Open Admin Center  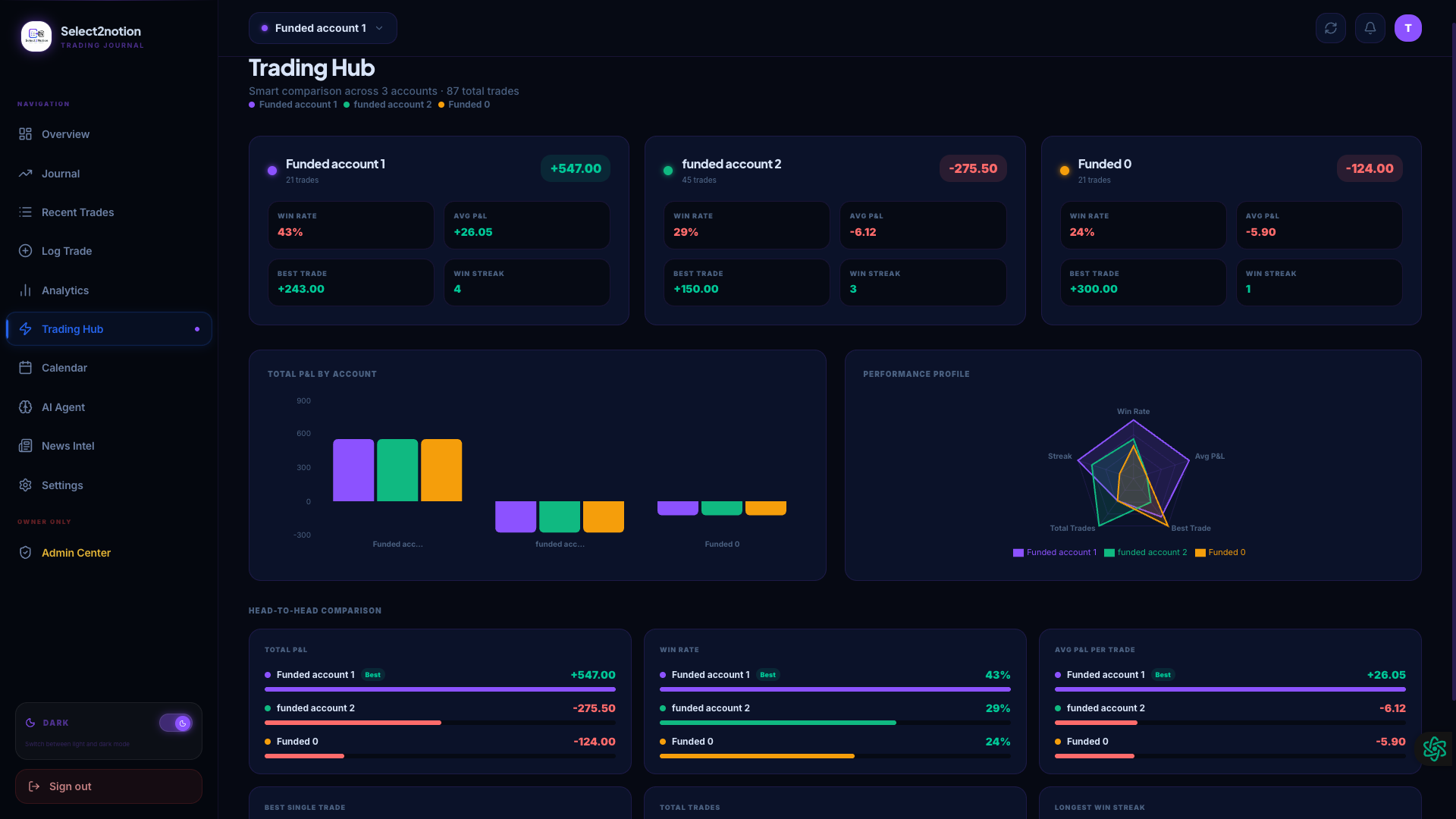(108, 553)
